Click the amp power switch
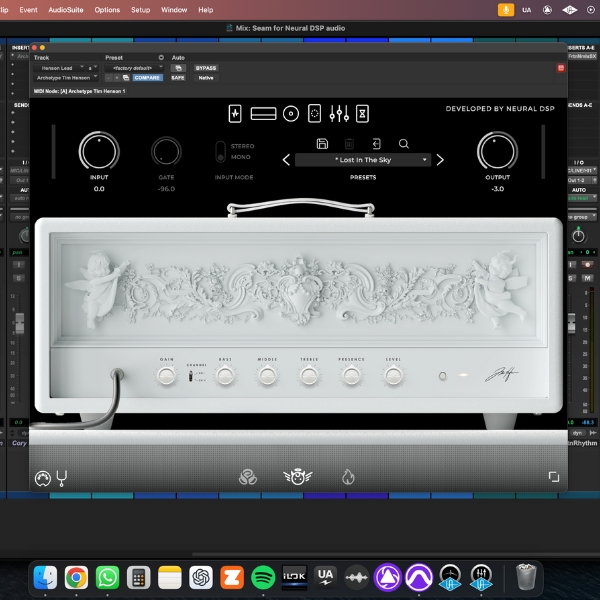Viewport: 600px width, 600px height. click(443, 376)
